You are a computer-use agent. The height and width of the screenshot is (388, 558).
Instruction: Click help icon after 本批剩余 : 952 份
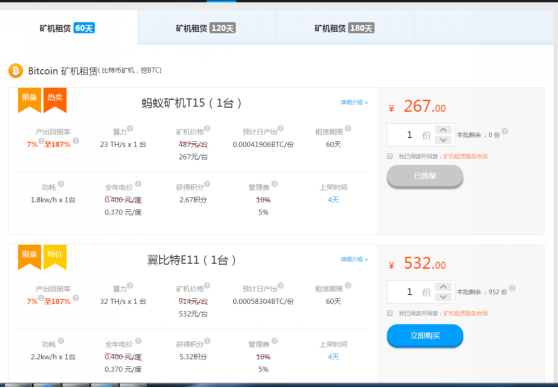tap(512, 288)
